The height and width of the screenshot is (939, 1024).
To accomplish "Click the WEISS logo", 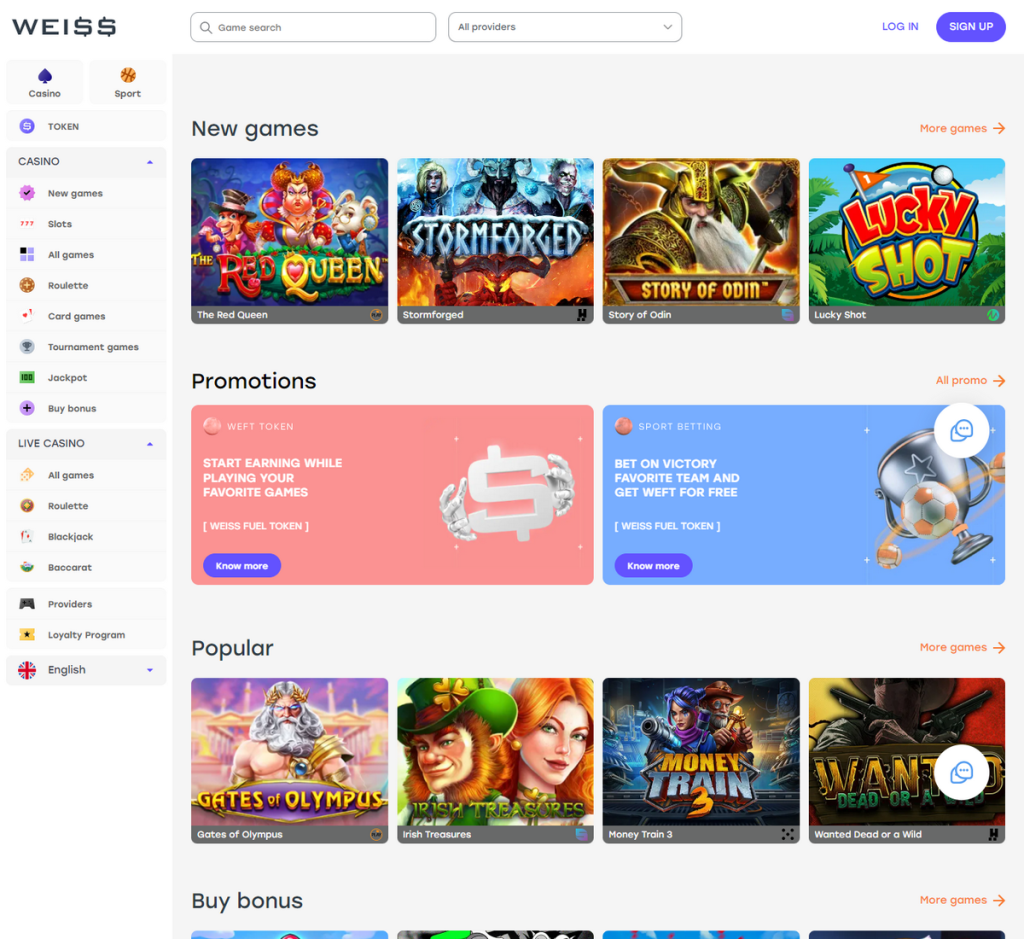I will coord(64,27).
